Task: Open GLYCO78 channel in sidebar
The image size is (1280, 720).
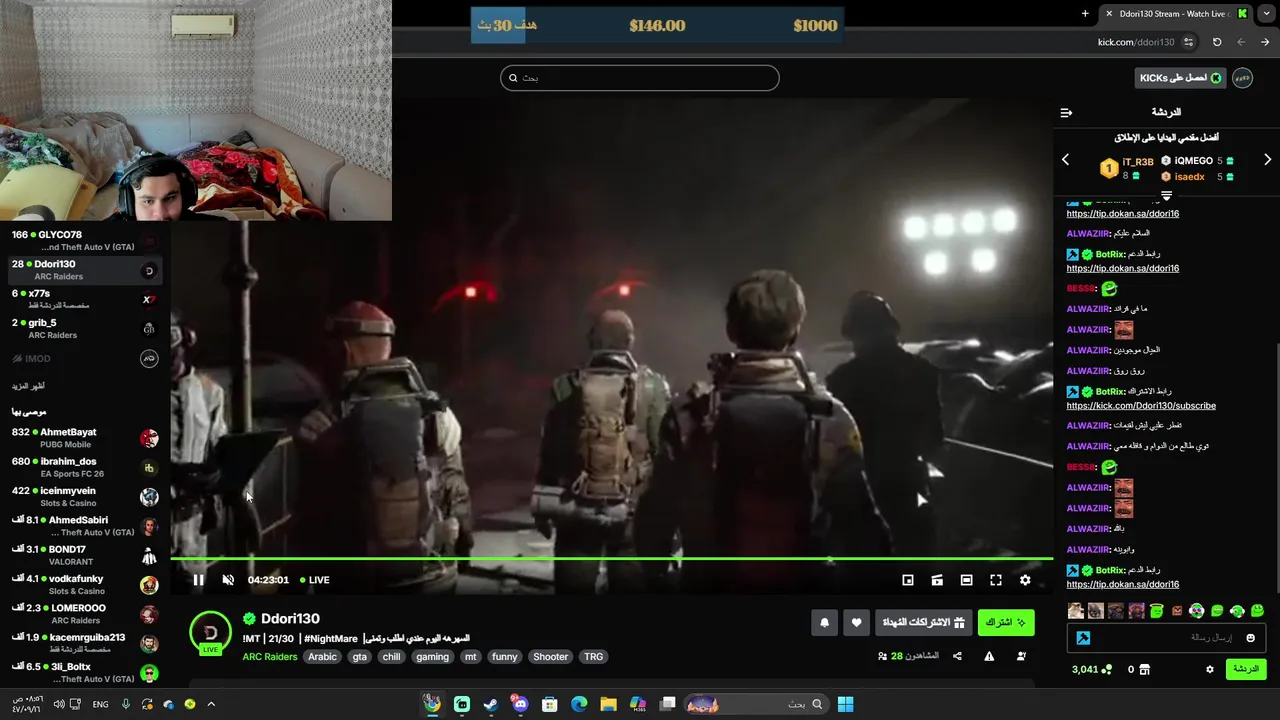Action: [x=85, y=241]
